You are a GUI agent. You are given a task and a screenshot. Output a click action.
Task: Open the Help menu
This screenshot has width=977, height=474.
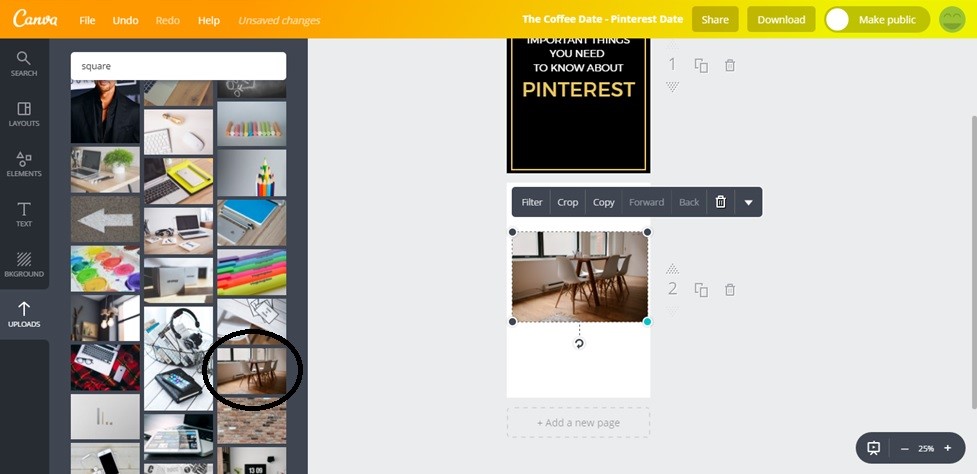pyautogui.click(x=209, y=20)
